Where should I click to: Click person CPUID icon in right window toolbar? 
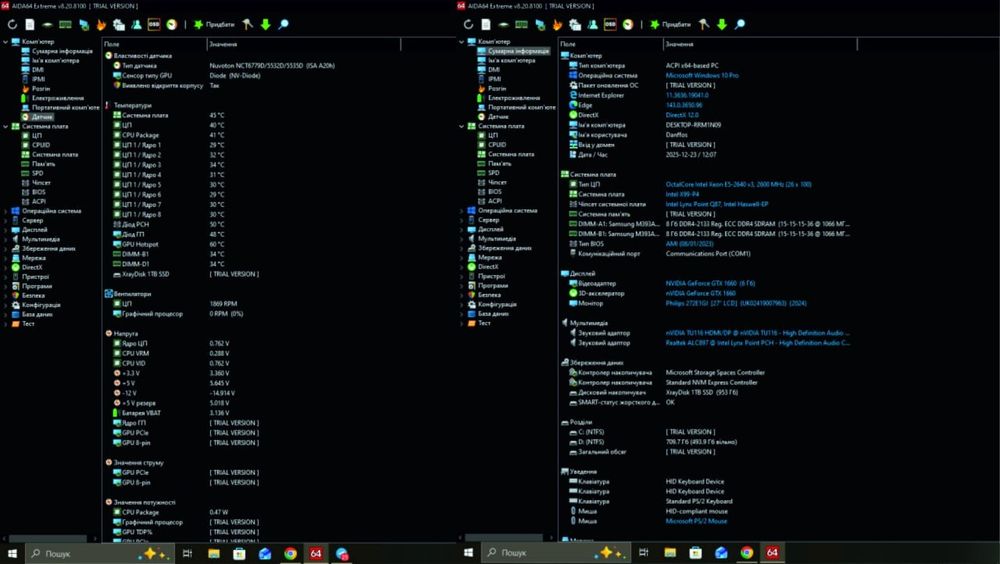click(592, 24)
